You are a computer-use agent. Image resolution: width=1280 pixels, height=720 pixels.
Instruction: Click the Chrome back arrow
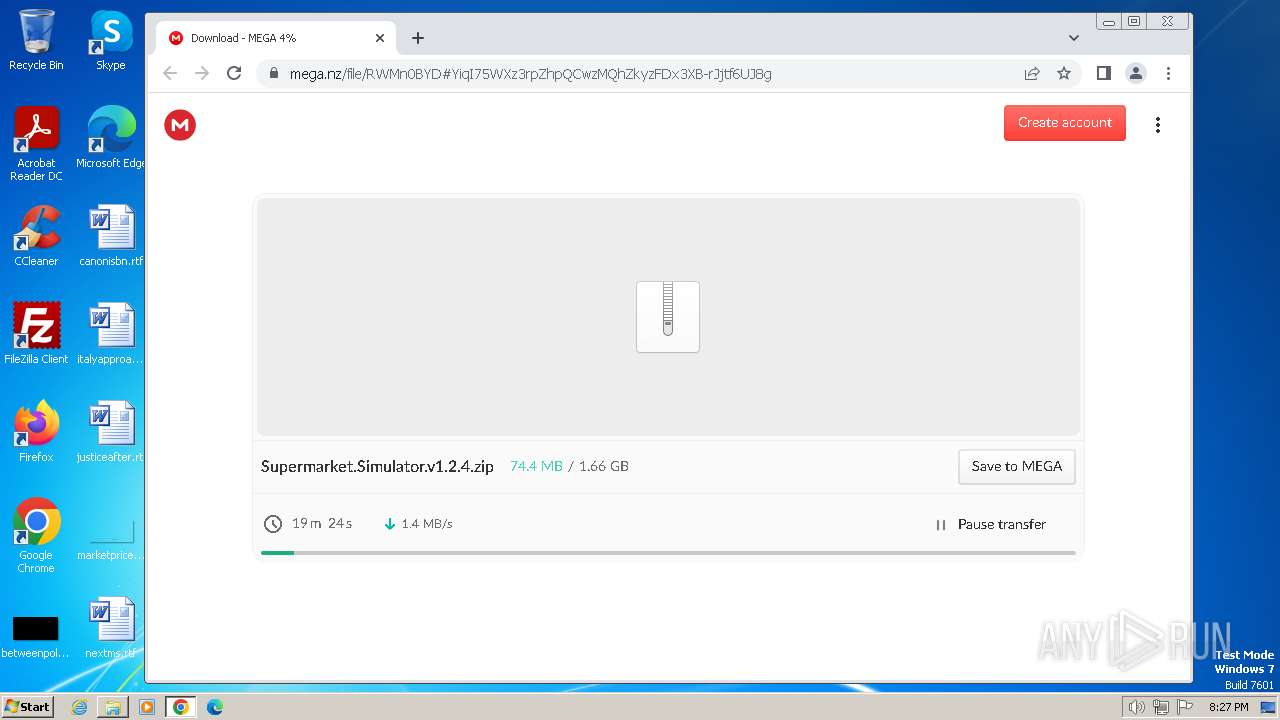point(170,73)
